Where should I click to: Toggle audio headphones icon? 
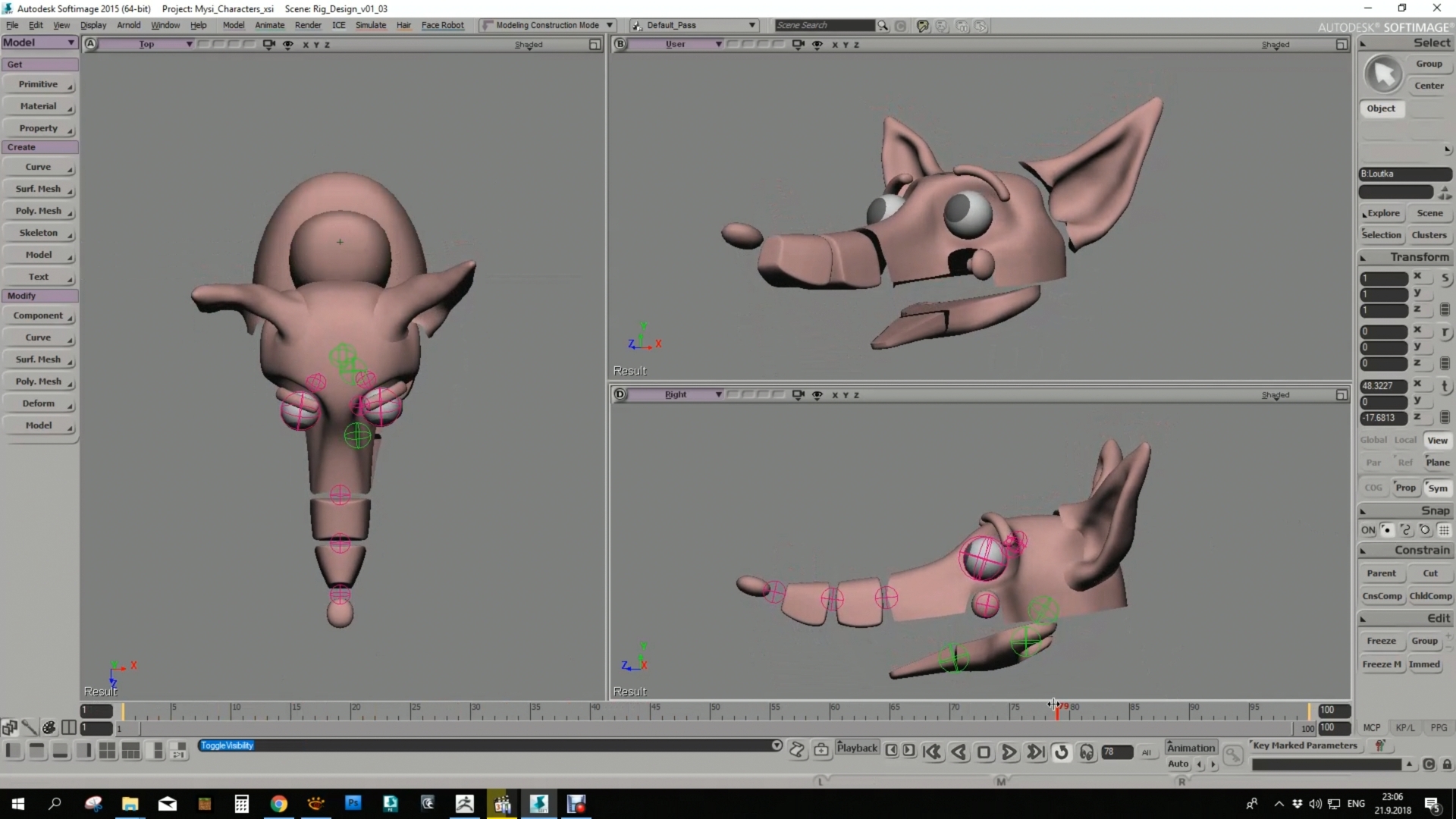tap(1087, 752)
